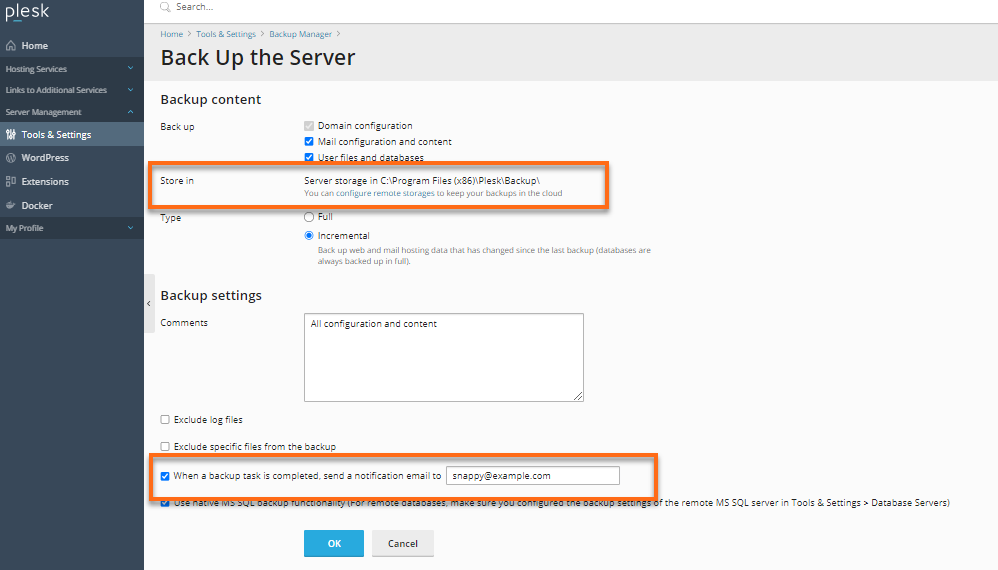Click the notification email address field
The image size is (998, 570).
(x=533, y=476)
